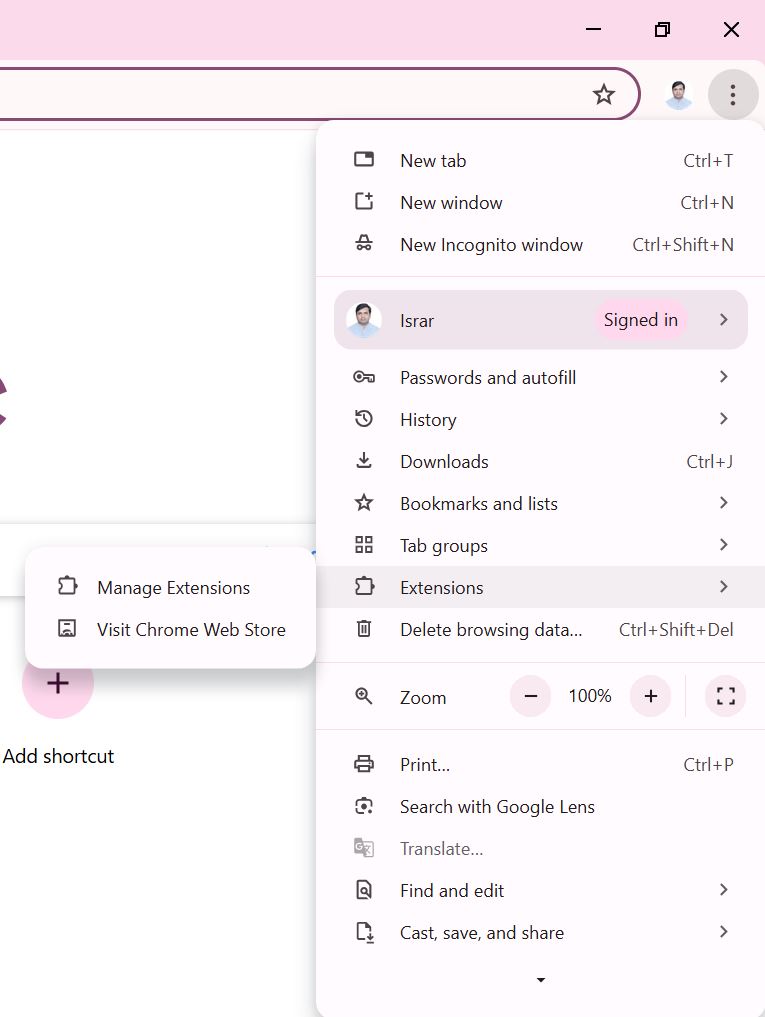This screenshot has height=1017, width=765.
Task: Increase zoom with the plus button
Action: pyautogui.click(x=650, y=697)
